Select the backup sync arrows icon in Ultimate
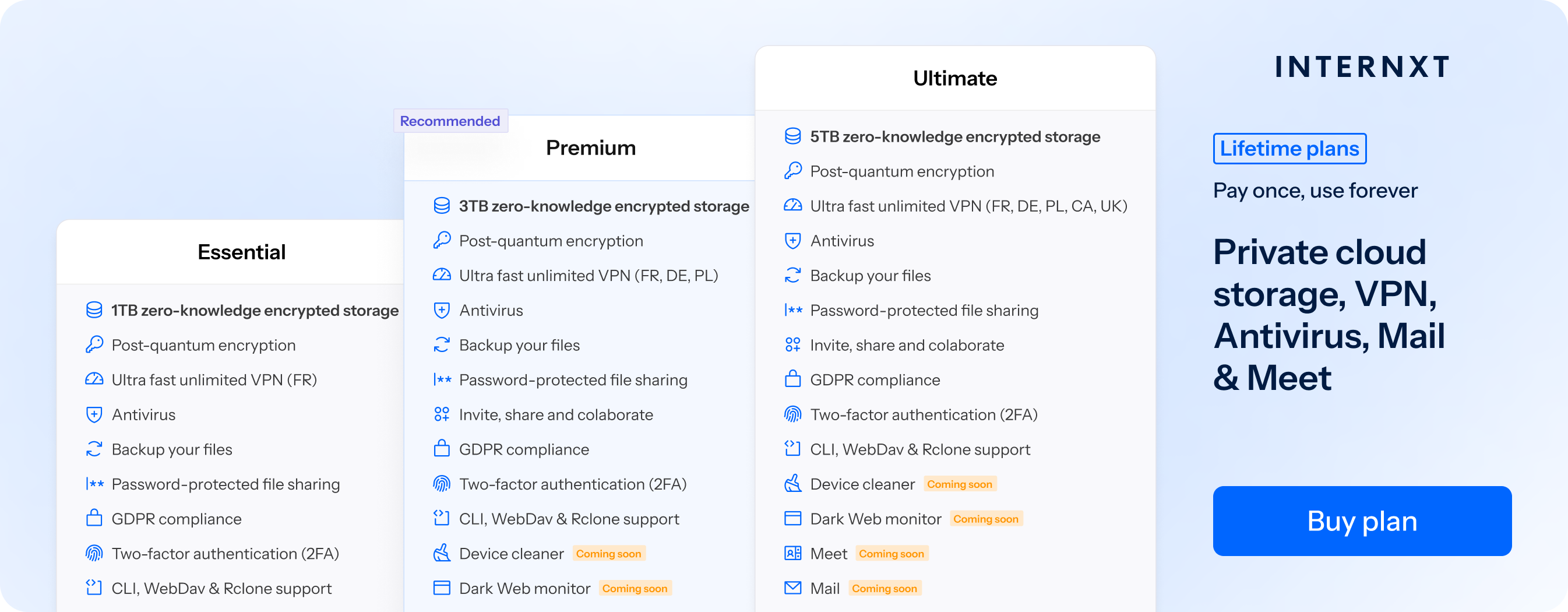The image size is (1568, 612). pyautogui.click(x=792, y=275)
